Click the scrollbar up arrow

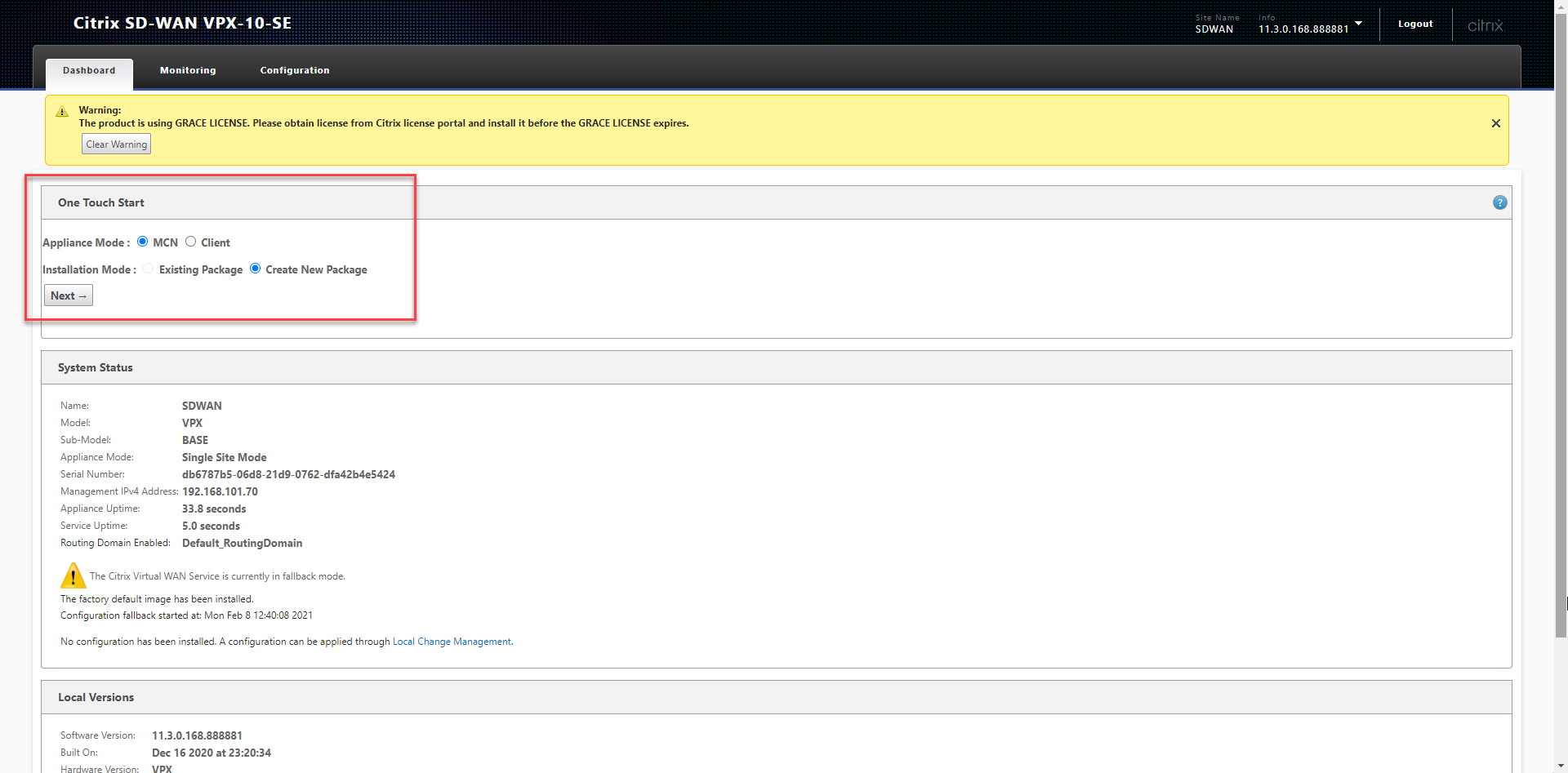1561,6
